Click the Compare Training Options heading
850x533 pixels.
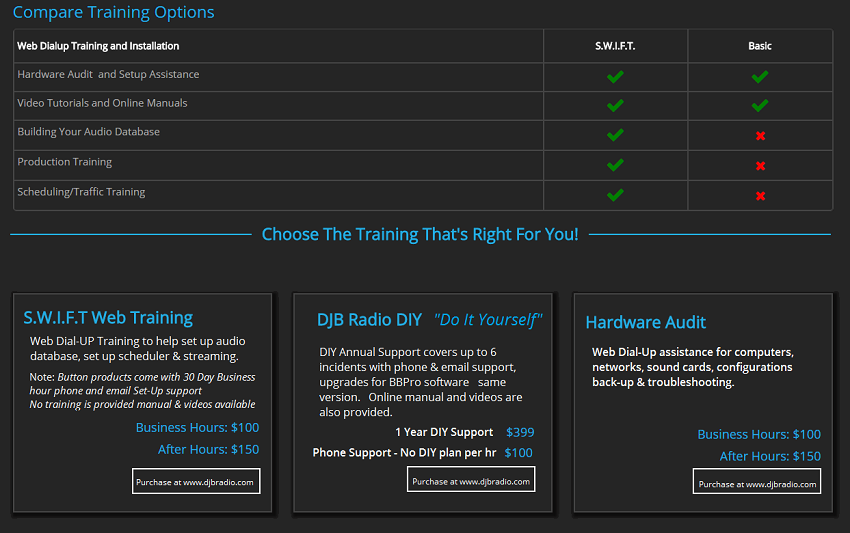113,12
